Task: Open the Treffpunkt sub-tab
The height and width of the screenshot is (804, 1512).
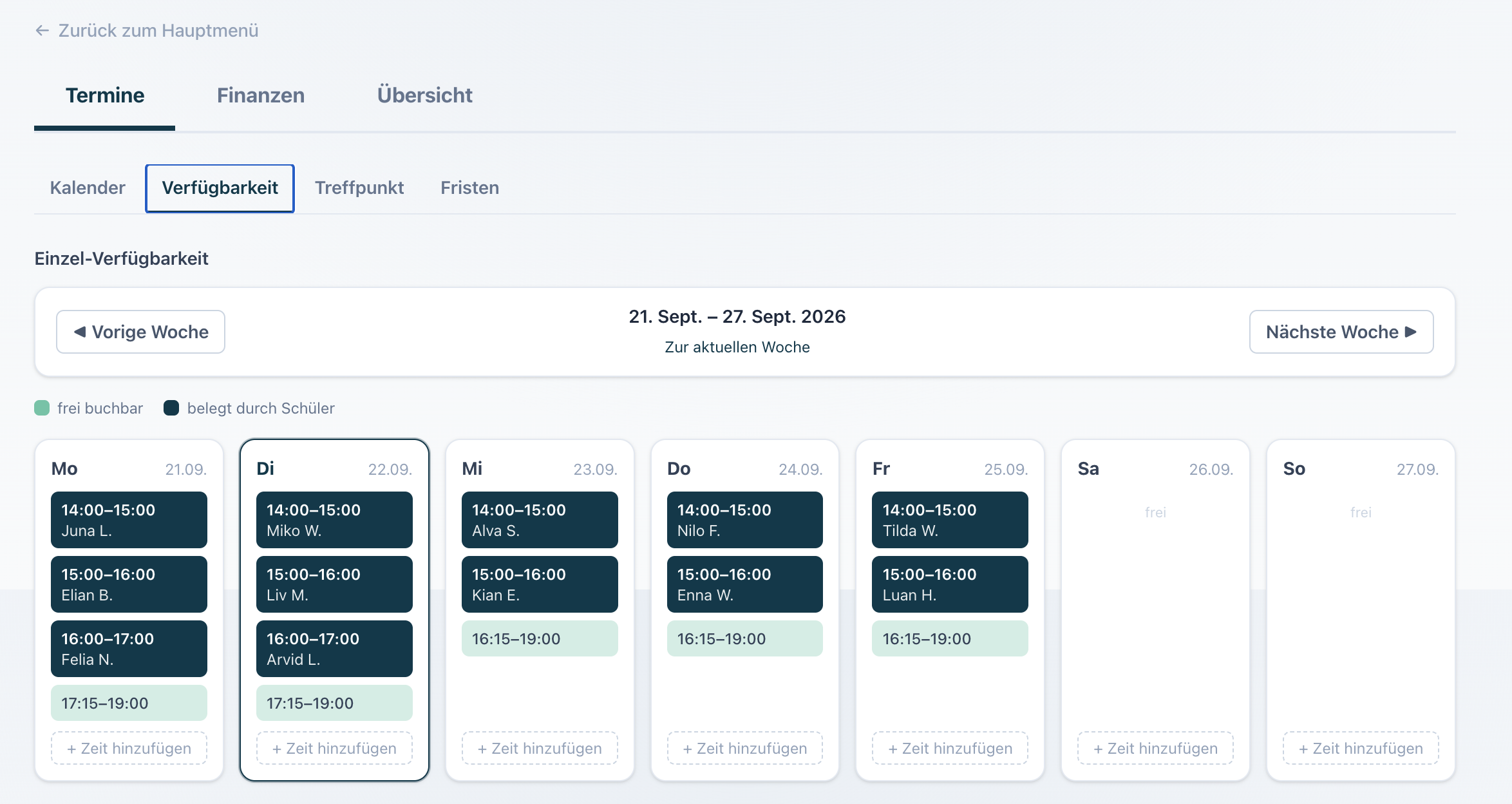Action: click(359, 188)
